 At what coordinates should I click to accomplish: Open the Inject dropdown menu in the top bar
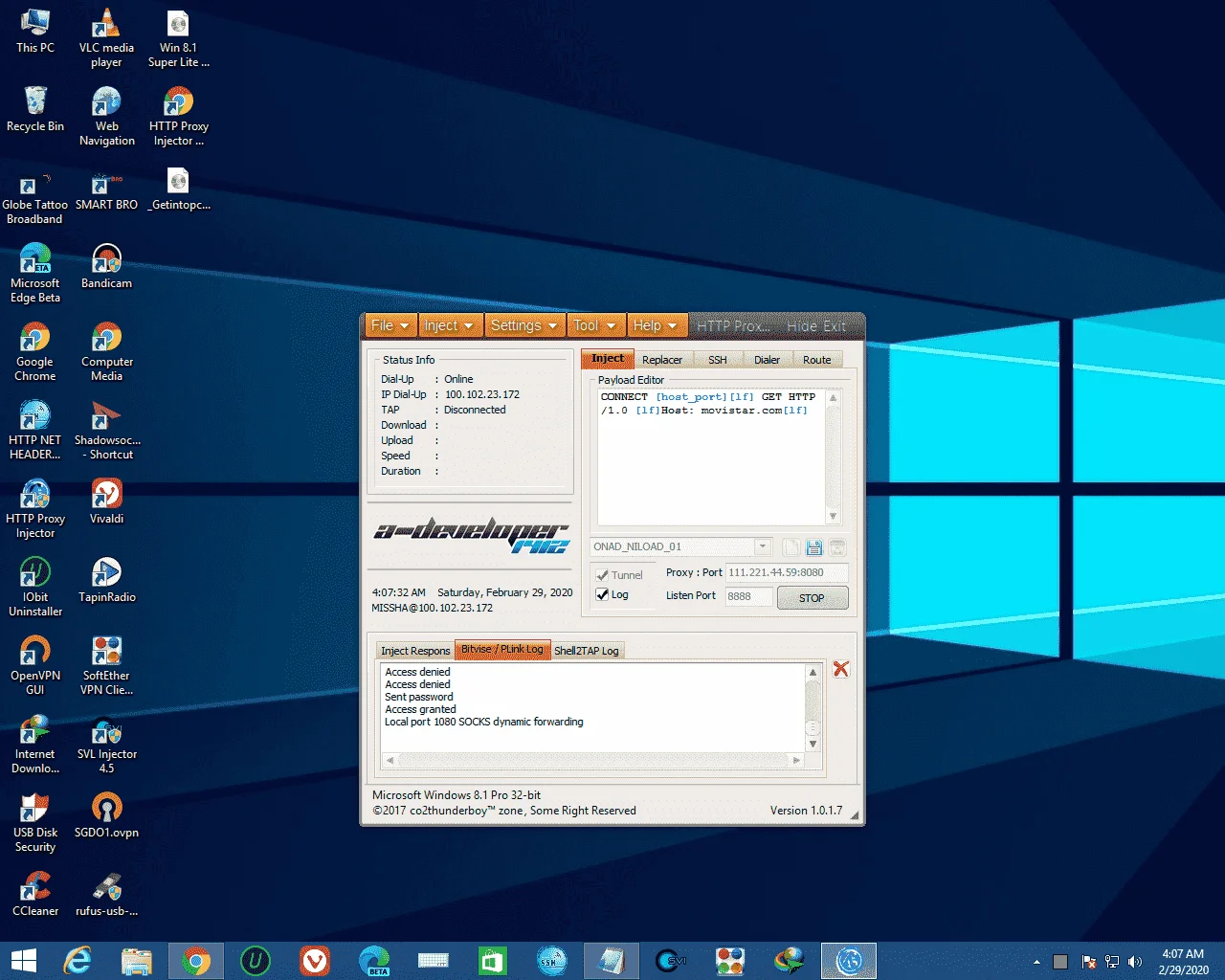[x=449, y=325]
